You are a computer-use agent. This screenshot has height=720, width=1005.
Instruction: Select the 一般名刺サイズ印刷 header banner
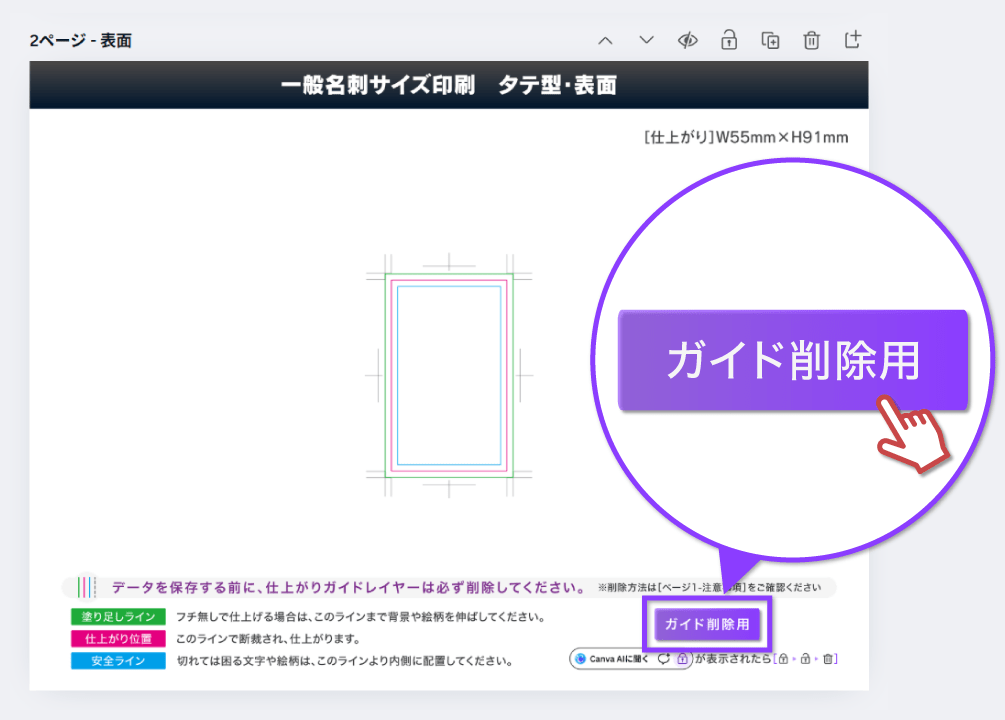(448, 86)
